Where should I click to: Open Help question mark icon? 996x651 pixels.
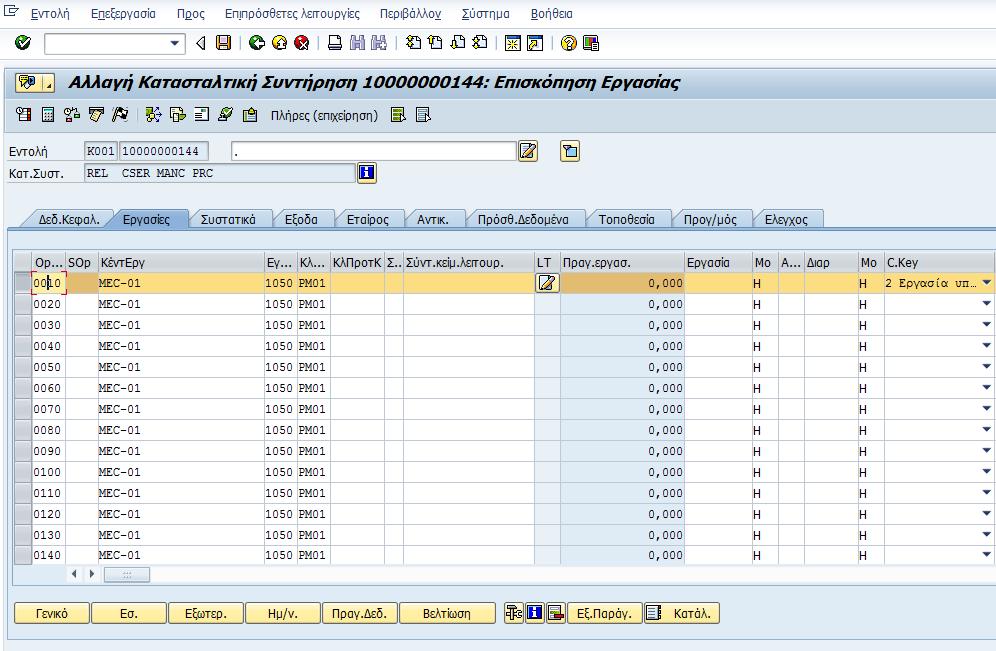tap(569, 43)
